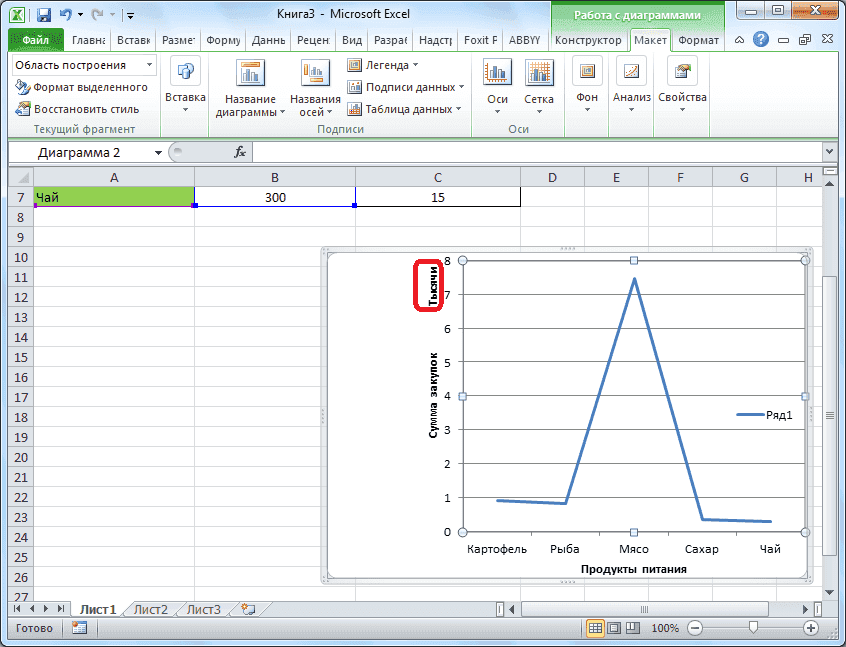Viewport: 846px width, 647px height.
Task: Open the Область построения dropdown
Action: [148, 64]
